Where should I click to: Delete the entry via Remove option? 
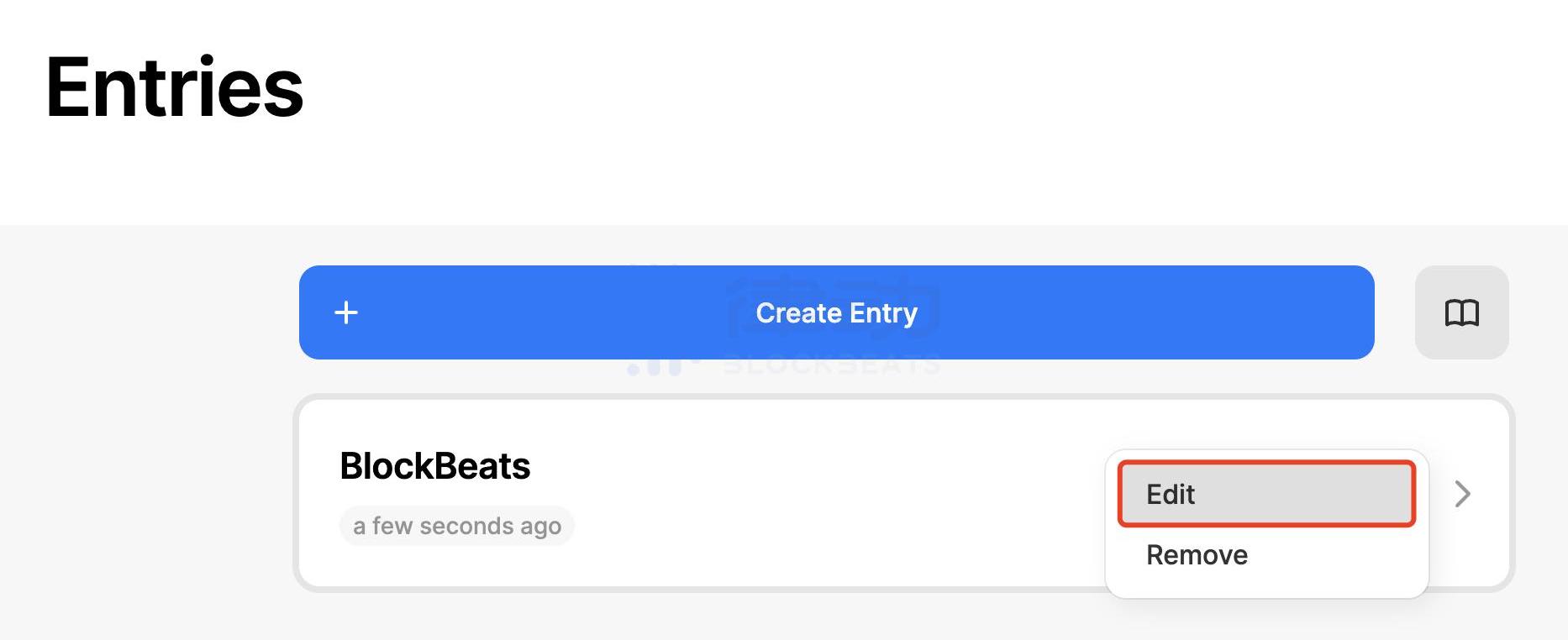1197,555
